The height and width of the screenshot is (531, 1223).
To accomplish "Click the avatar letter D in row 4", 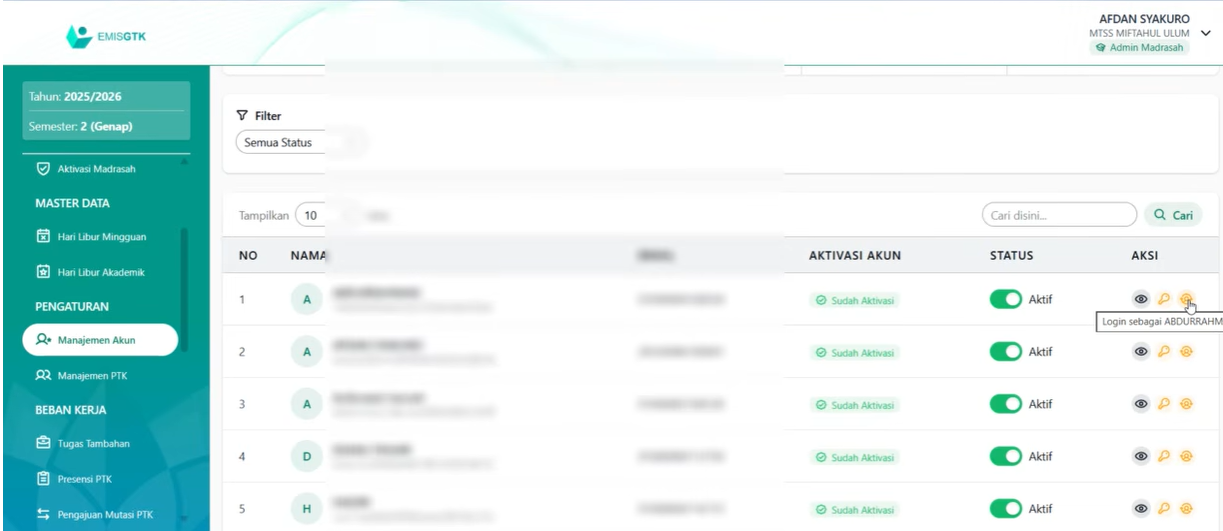I will 307,457.
